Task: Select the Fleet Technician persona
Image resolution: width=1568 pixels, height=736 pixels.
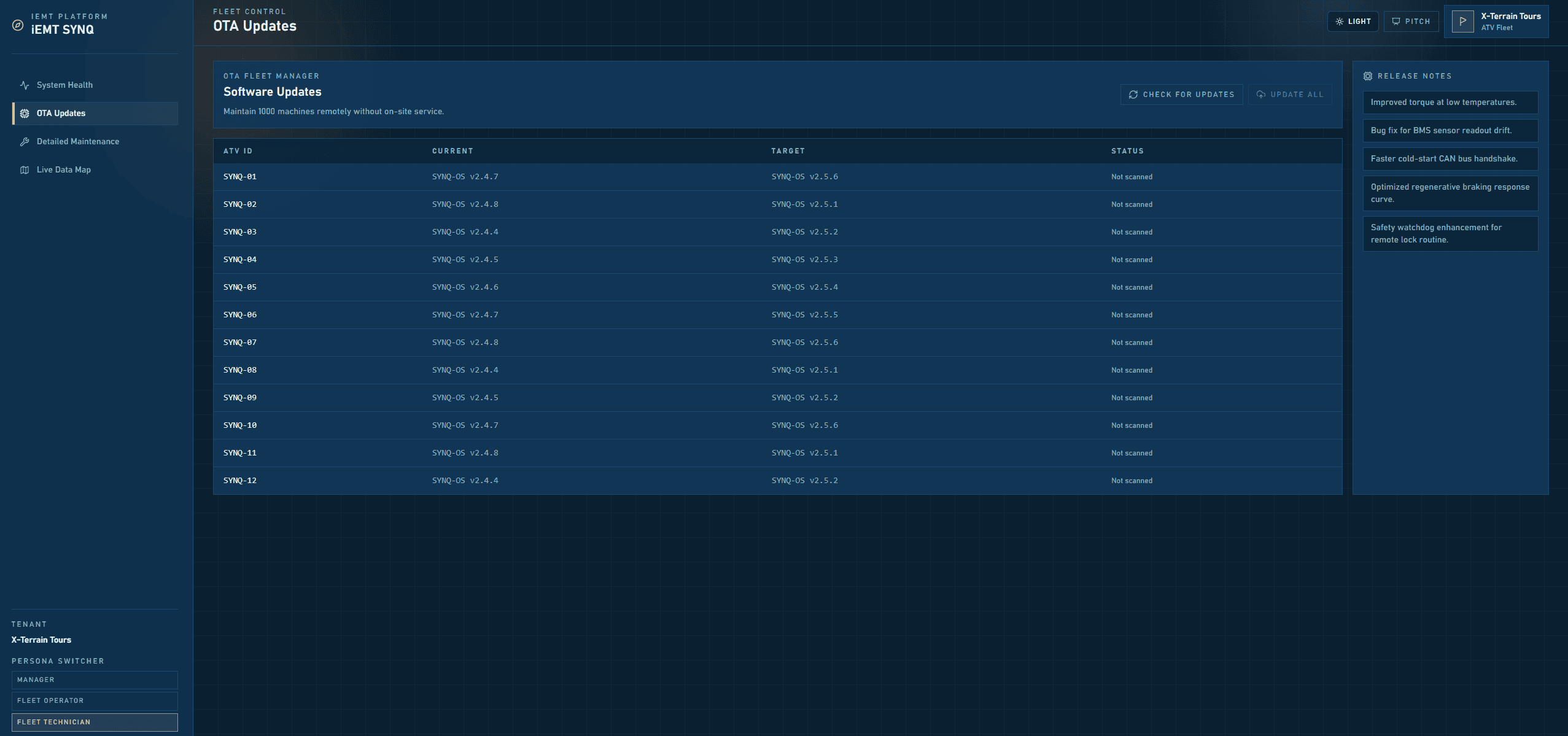Action: coord(95,722)
